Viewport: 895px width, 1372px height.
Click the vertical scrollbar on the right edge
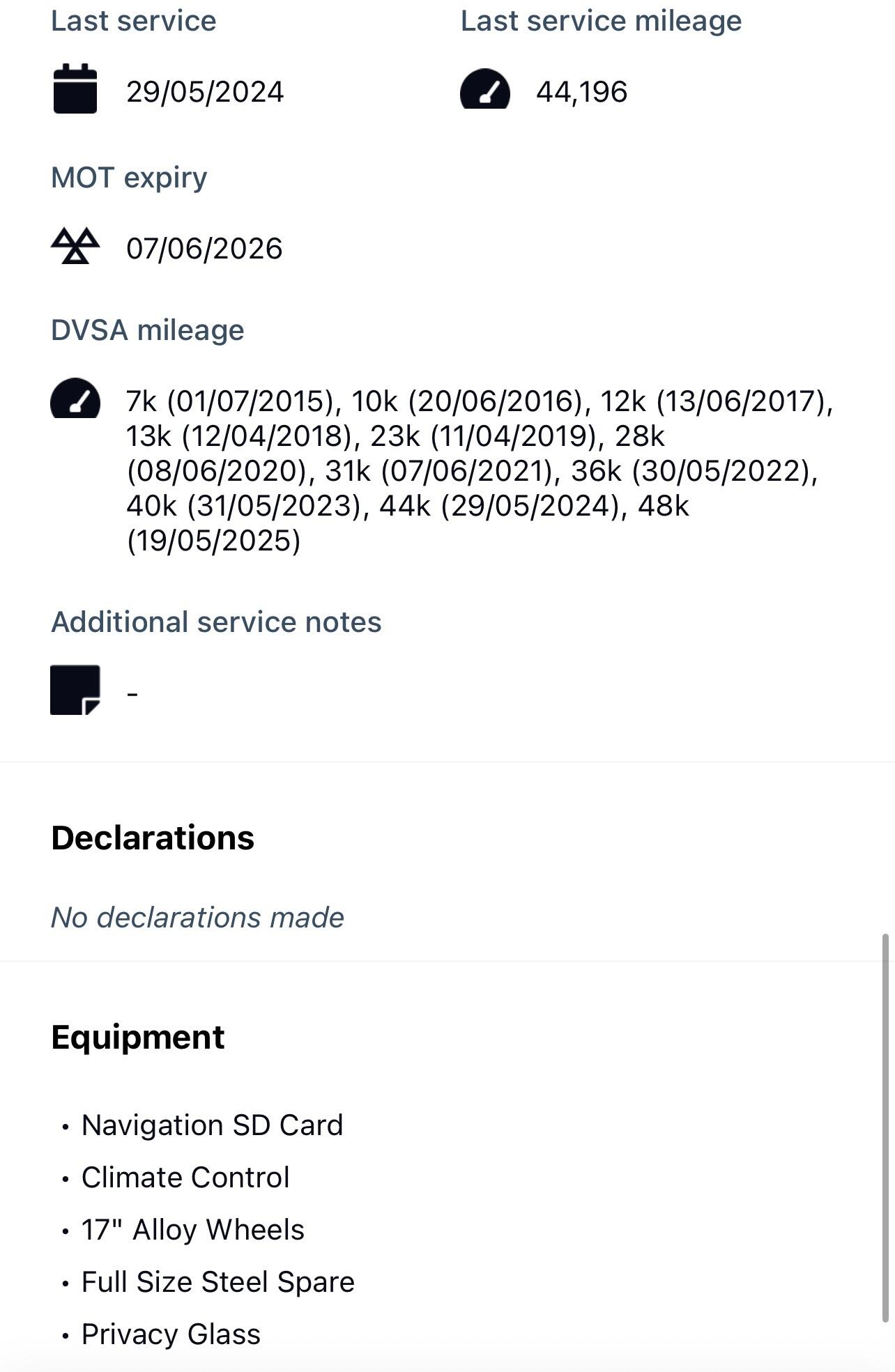coord(885,1127)
